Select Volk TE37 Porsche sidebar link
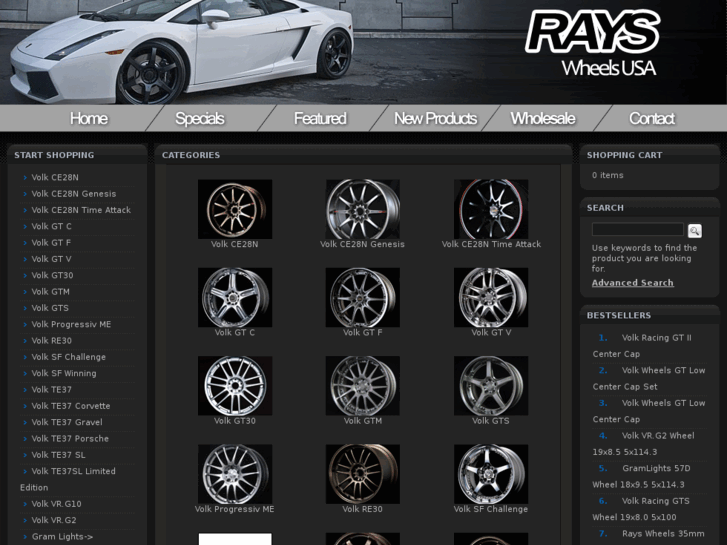The image size is (727, 545). (70, 438)
